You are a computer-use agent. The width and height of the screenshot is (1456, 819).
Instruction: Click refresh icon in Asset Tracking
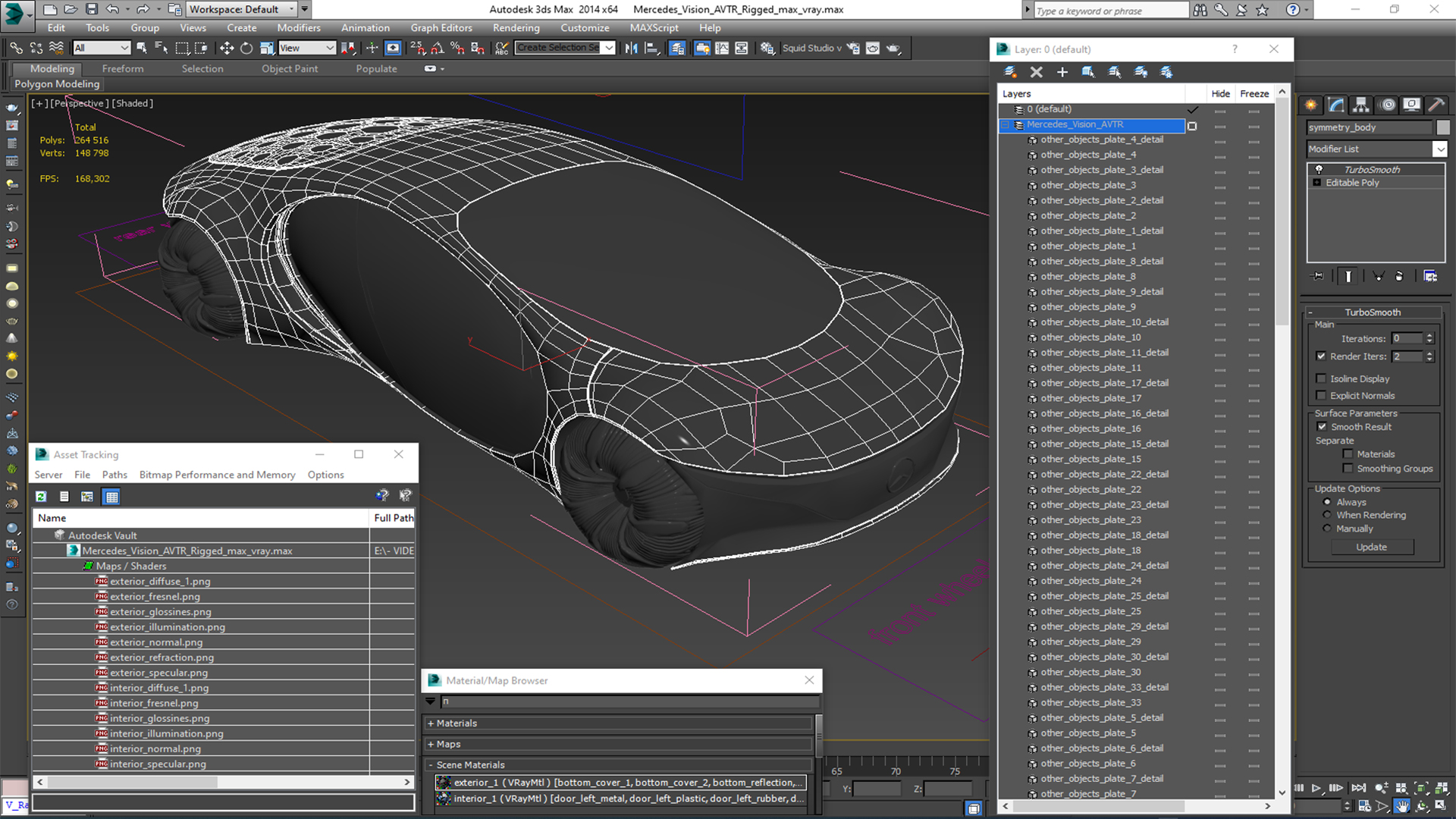coord(41,497)
